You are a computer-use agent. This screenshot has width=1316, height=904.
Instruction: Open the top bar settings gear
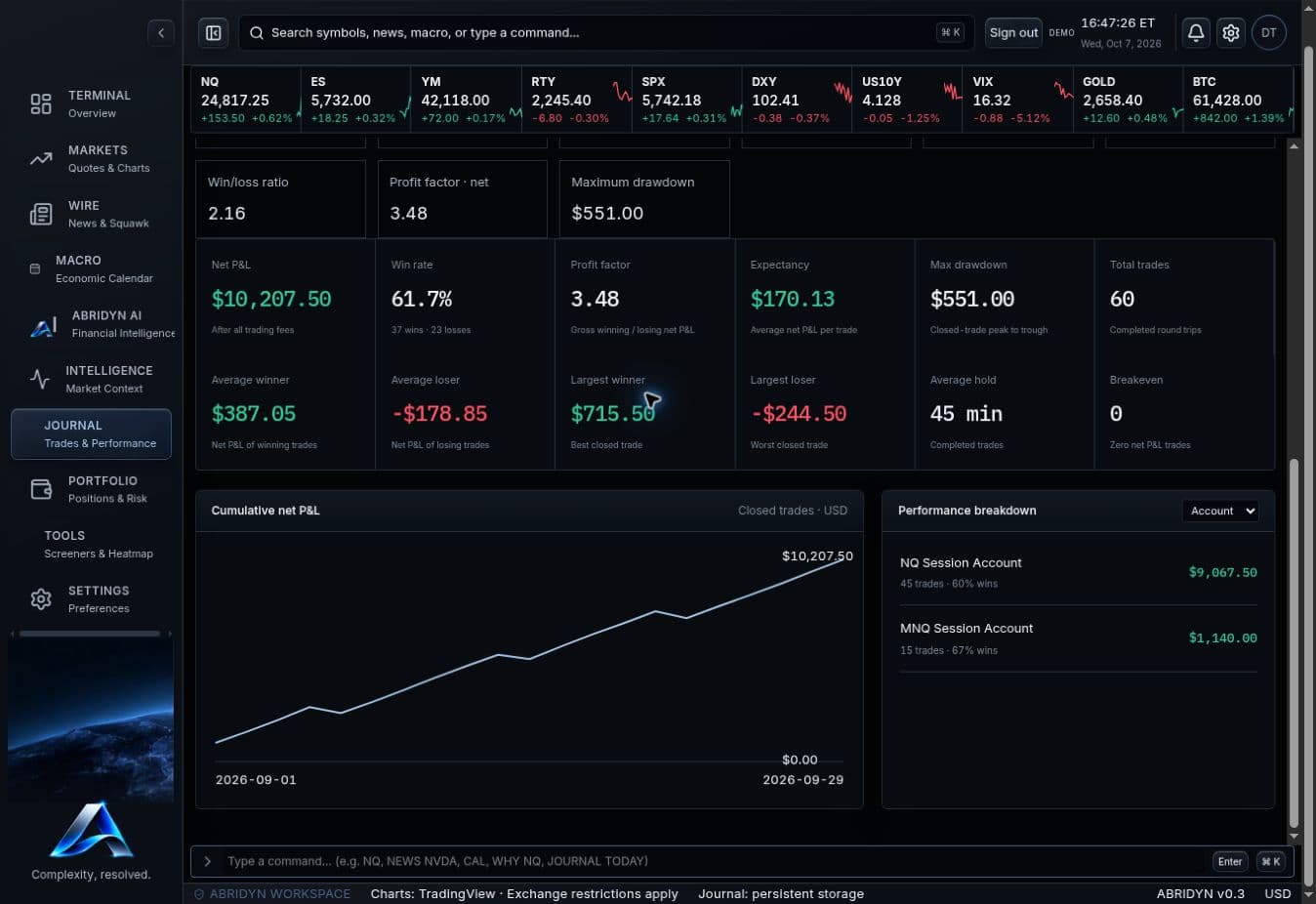(1231, 32)
